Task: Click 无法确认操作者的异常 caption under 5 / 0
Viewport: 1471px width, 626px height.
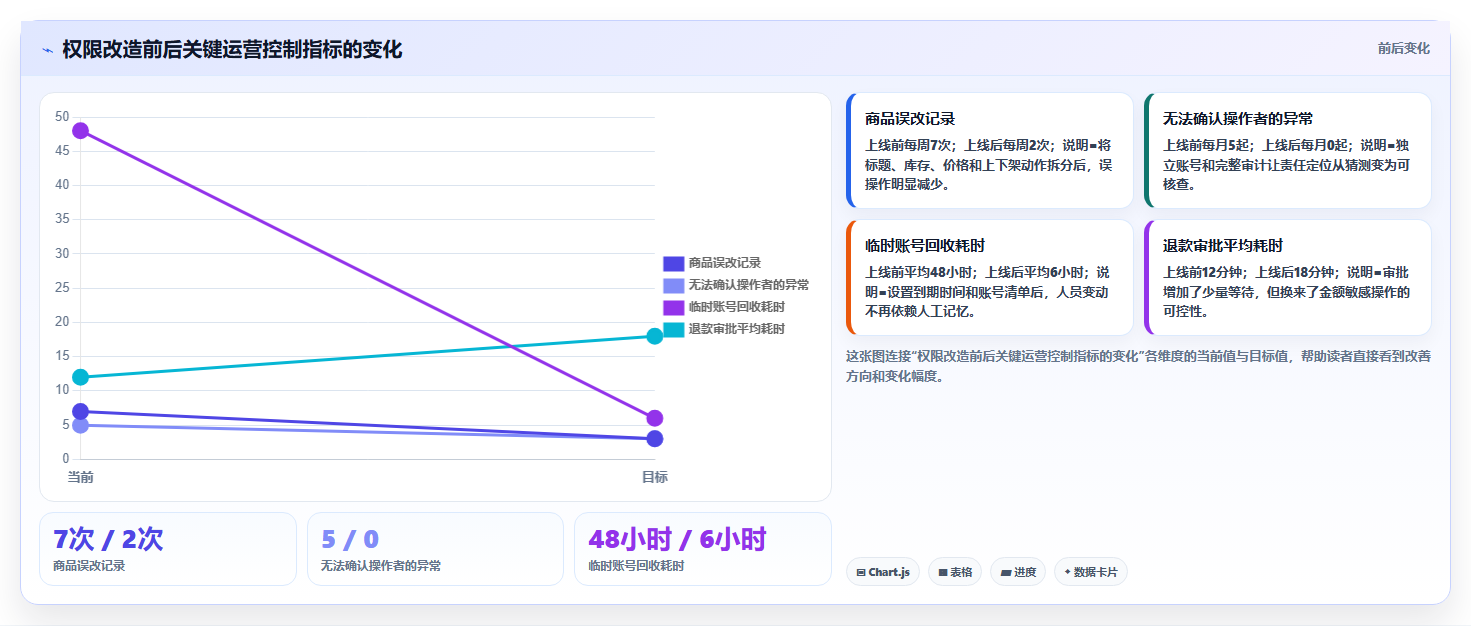Action: point(381,566)
